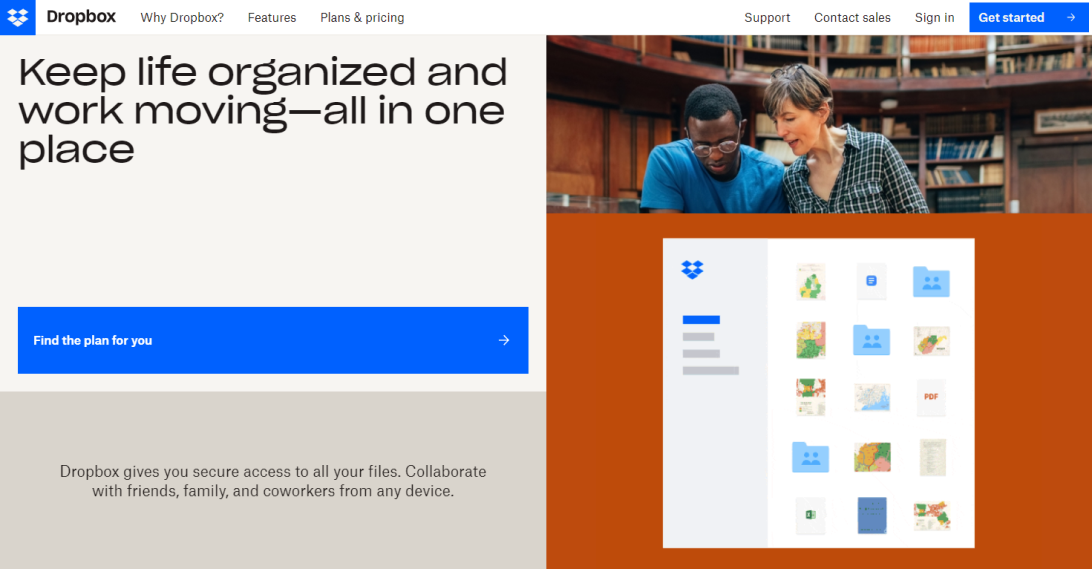Open the Why Dropbox? menu
The width and height of the screenshot is (1092, 569).
pos(182,17)
